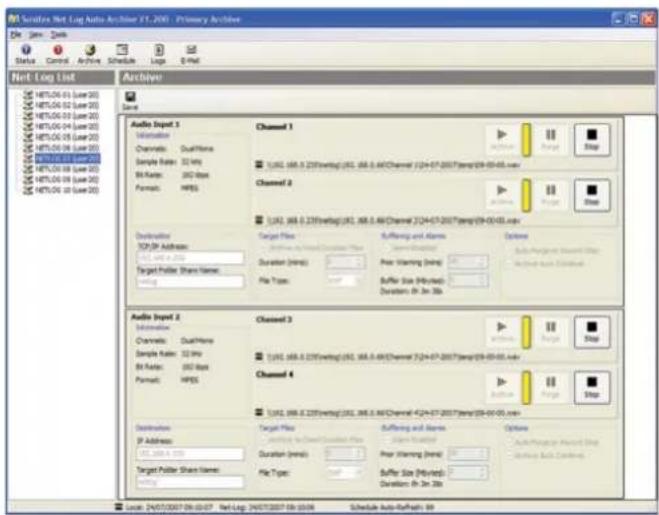Click Prior Warning (mins) spinner, Audio Input 1
The width and height of the screenshot is (659, 515).
pos(468,262)
